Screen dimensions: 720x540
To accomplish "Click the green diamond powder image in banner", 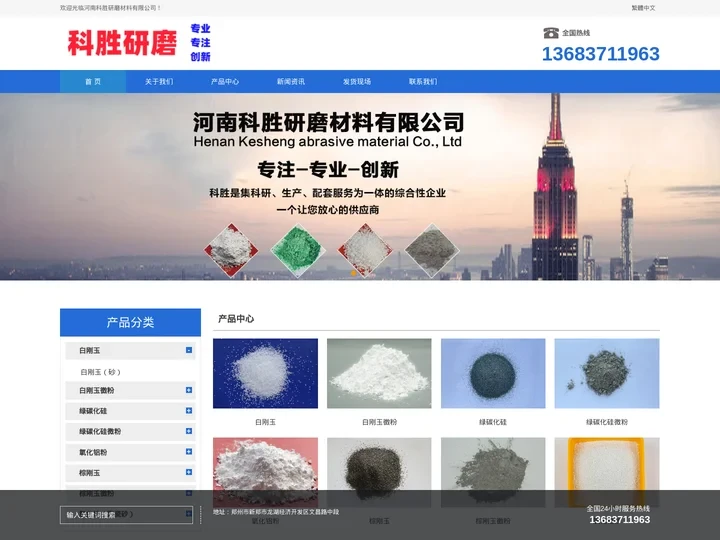I will click(298, 250).
